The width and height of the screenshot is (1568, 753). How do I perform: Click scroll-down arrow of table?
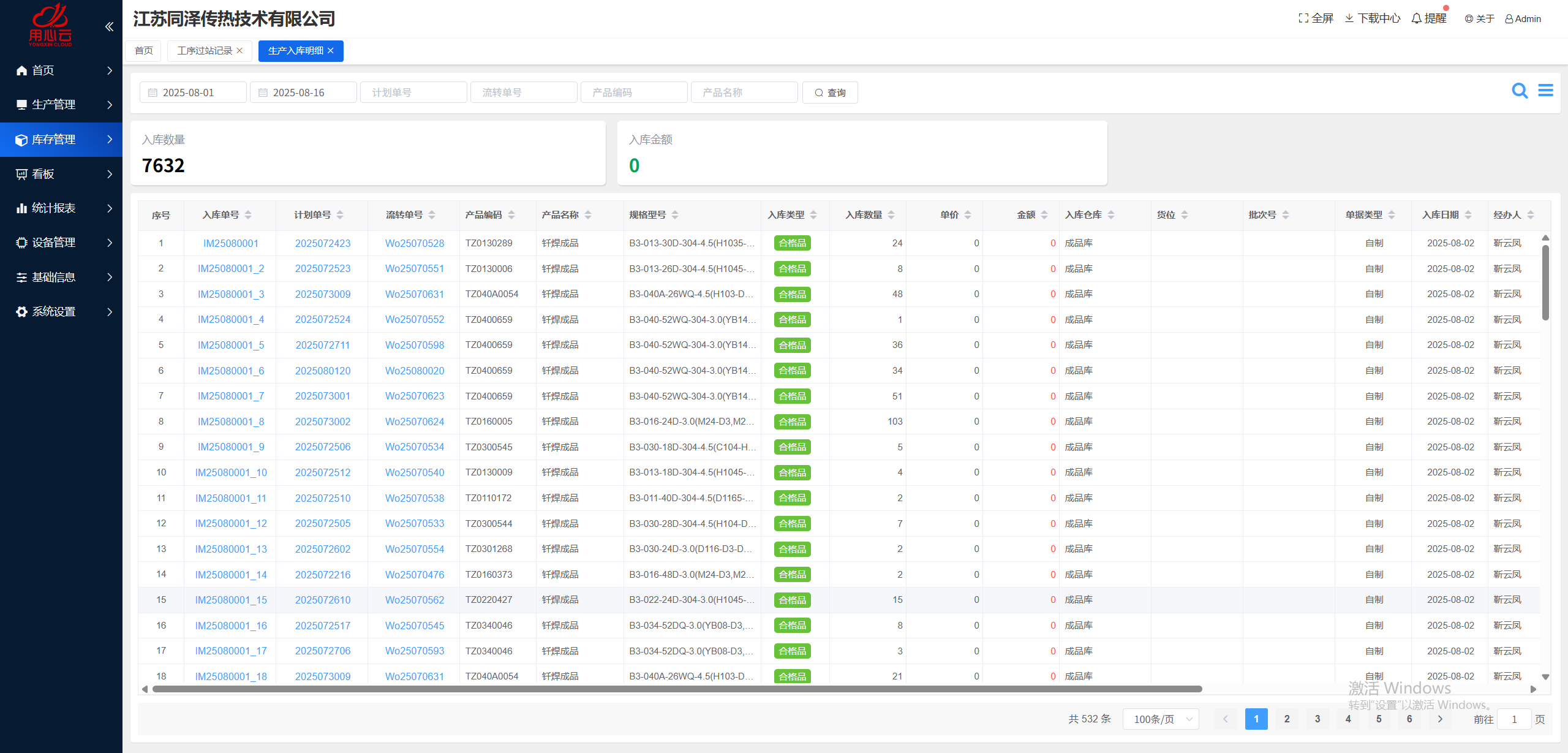point(1545,677)
